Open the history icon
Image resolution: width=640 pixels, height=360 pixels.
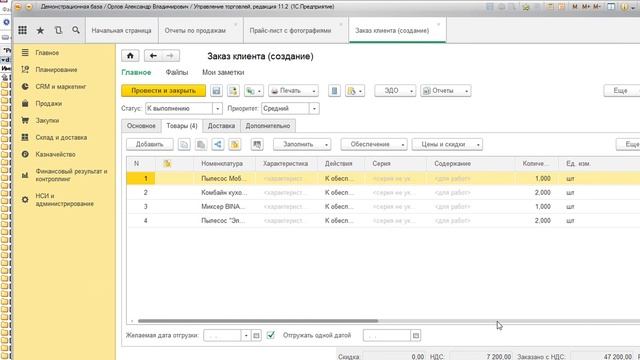coord(58,30)
